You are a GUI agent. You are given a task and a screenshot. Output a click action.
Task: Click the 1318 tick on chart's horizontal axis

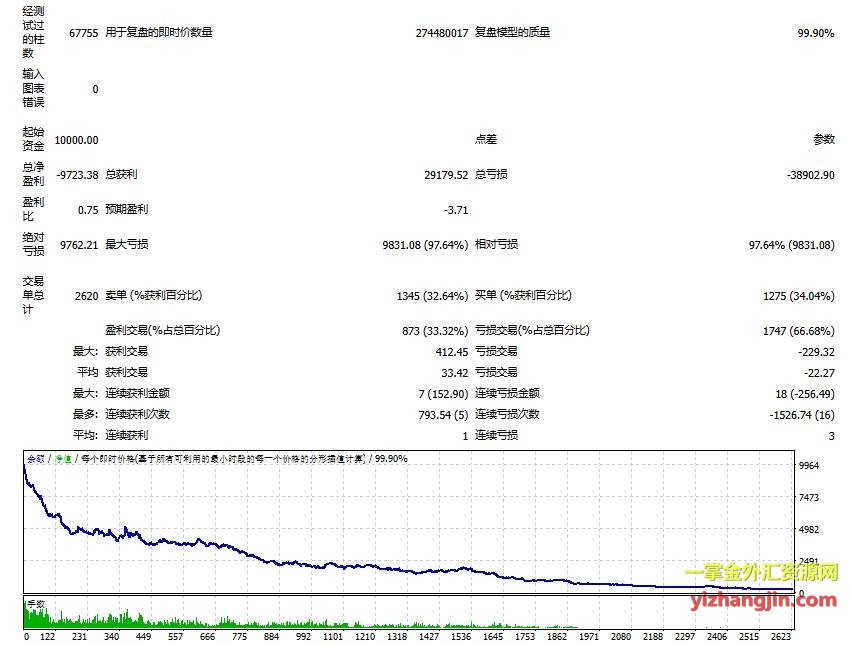pos(396,636)
